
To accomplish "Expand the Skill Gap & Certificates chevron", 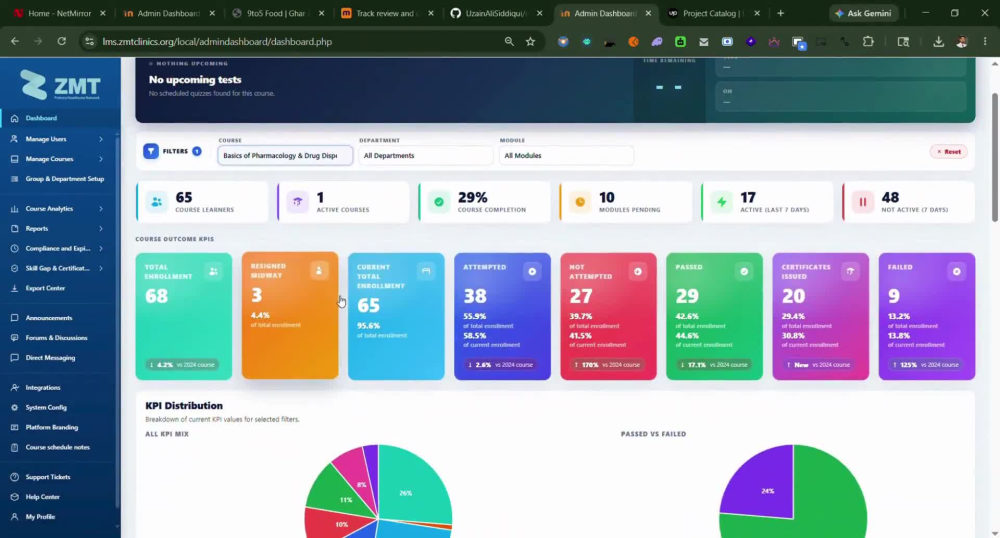I will point(101,268).
